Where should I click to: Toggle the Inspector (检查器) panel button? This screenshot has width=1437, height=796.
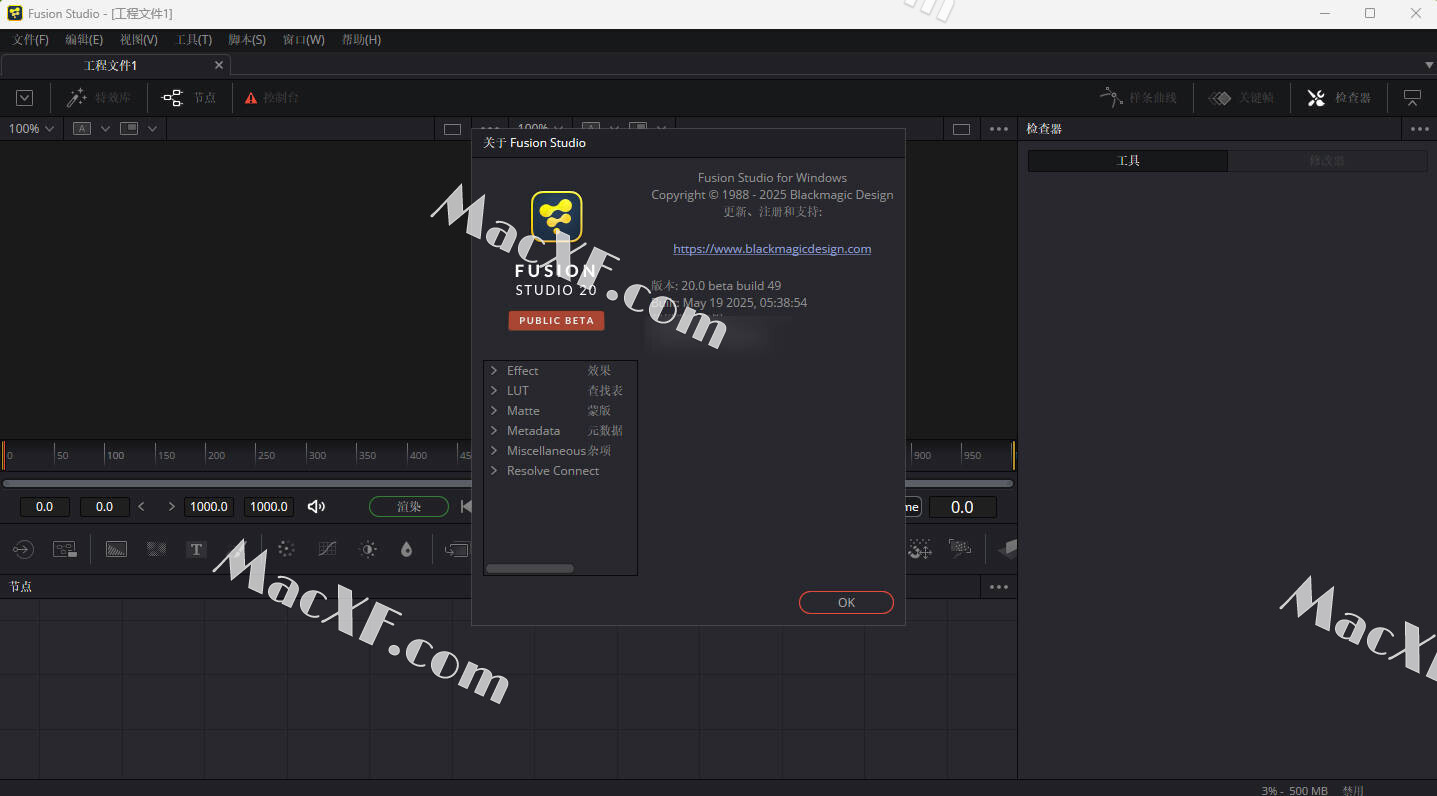tap(1339, 97)
